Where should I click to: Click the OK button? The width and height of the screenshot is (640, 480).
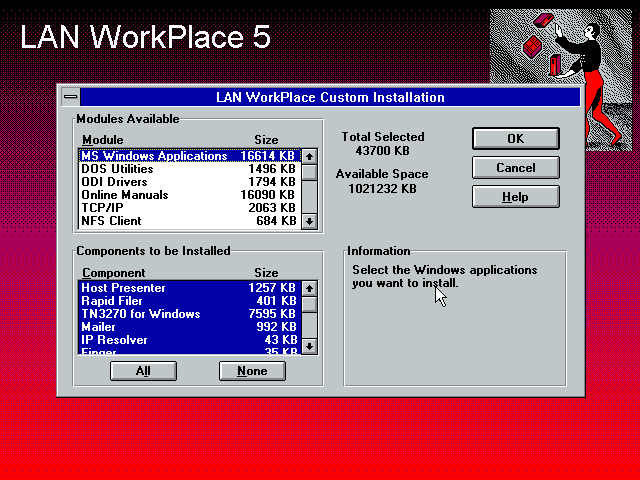pos(516,138)
